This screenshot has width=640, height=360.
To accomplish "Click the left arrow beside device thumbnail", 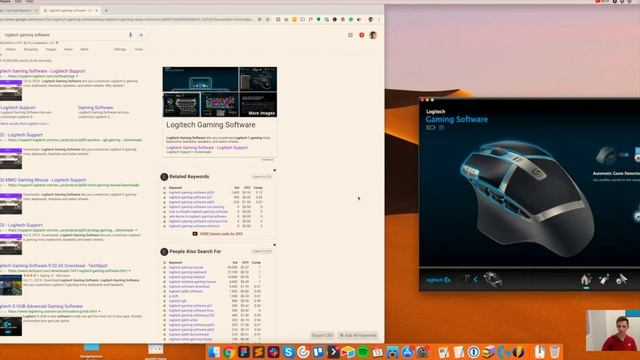I will tap(476, 280).
